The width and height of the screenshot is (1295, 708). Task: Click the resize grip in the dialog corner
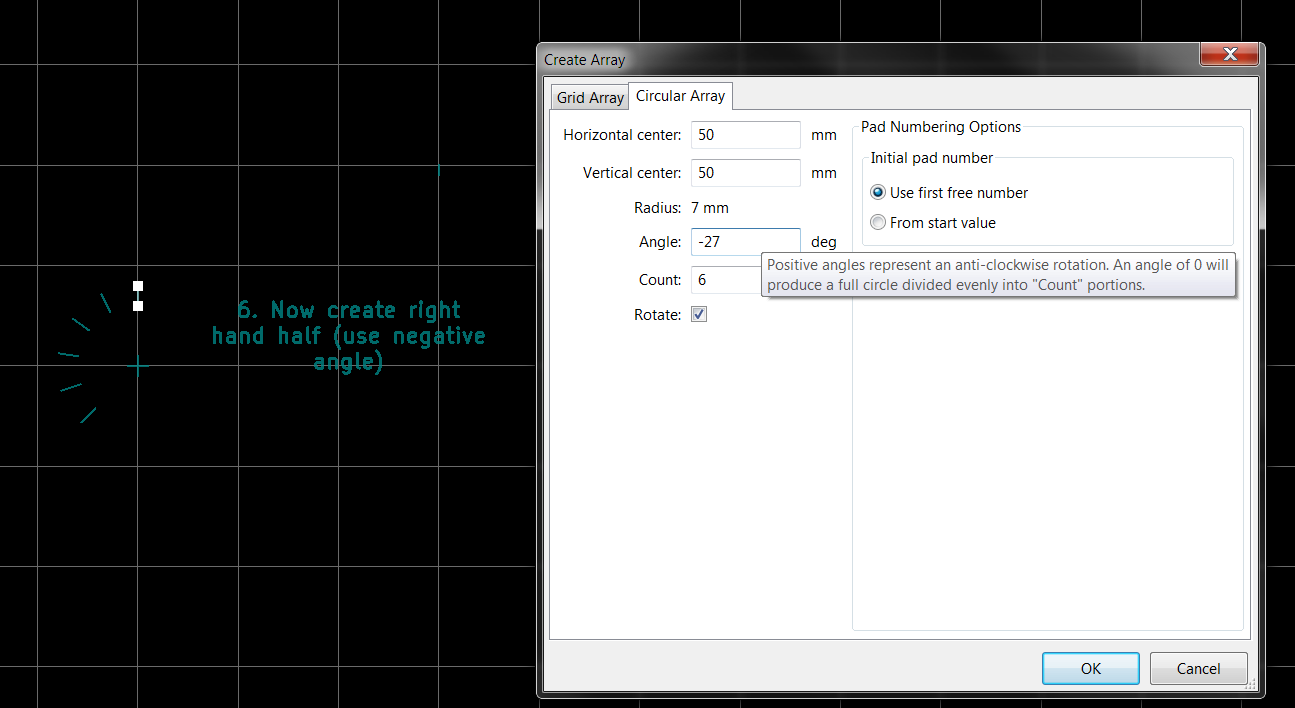(x=1251, y=684)
